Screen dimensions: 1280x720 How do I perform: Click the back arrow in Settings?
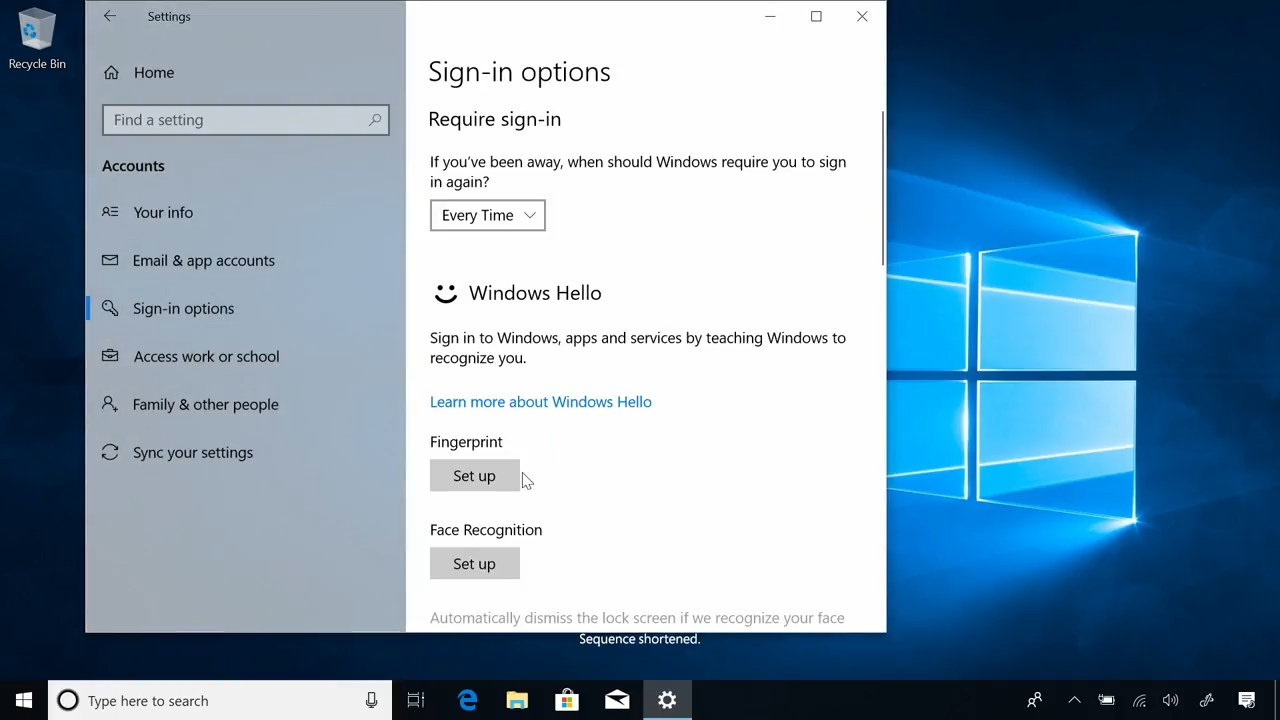[110, 16]
